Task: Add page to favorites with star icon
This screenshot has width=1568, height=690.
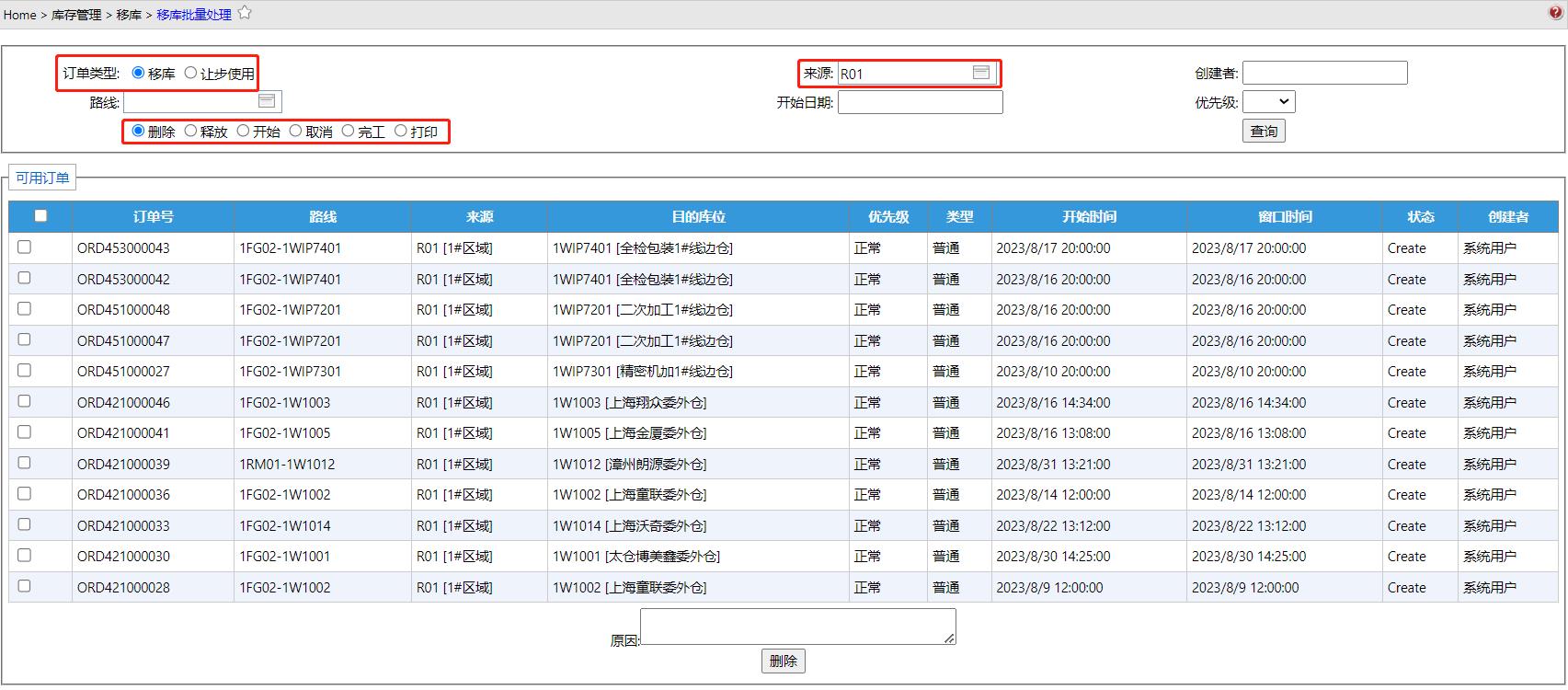Action: tap(245, 13)
